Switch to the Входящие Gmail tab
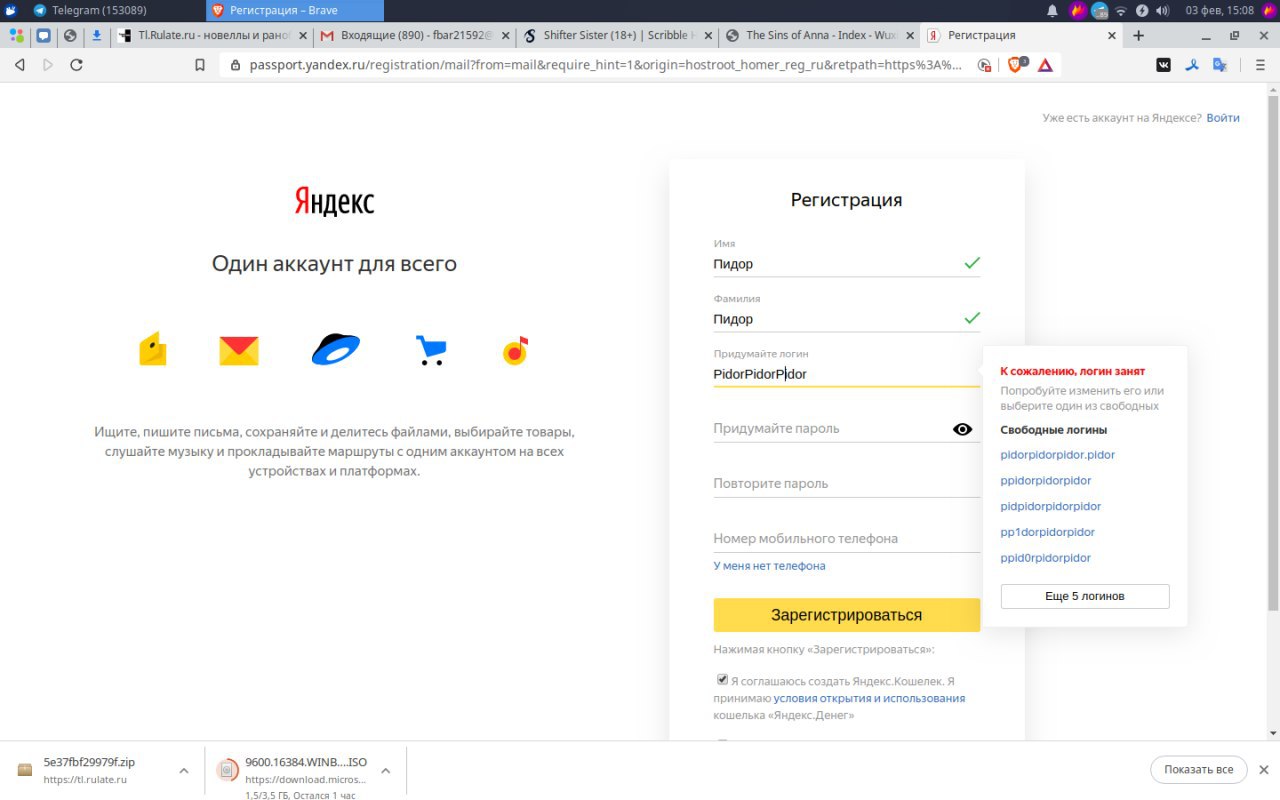The height and width of the screenshot is (800, 1280). tap(414, 35)
